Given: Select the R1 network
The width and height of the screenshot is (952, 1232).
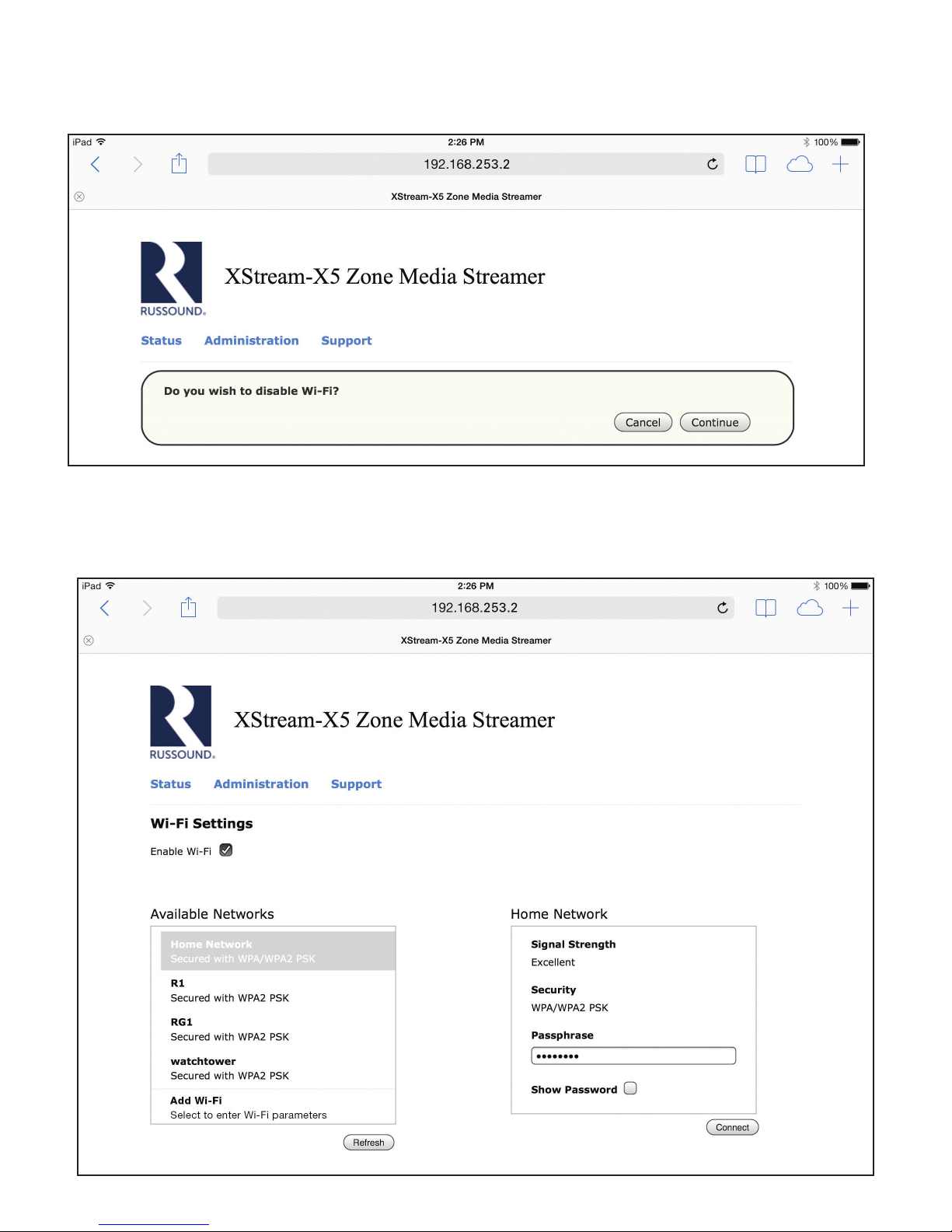Looking at the screenshot, I should click(278, 990).
